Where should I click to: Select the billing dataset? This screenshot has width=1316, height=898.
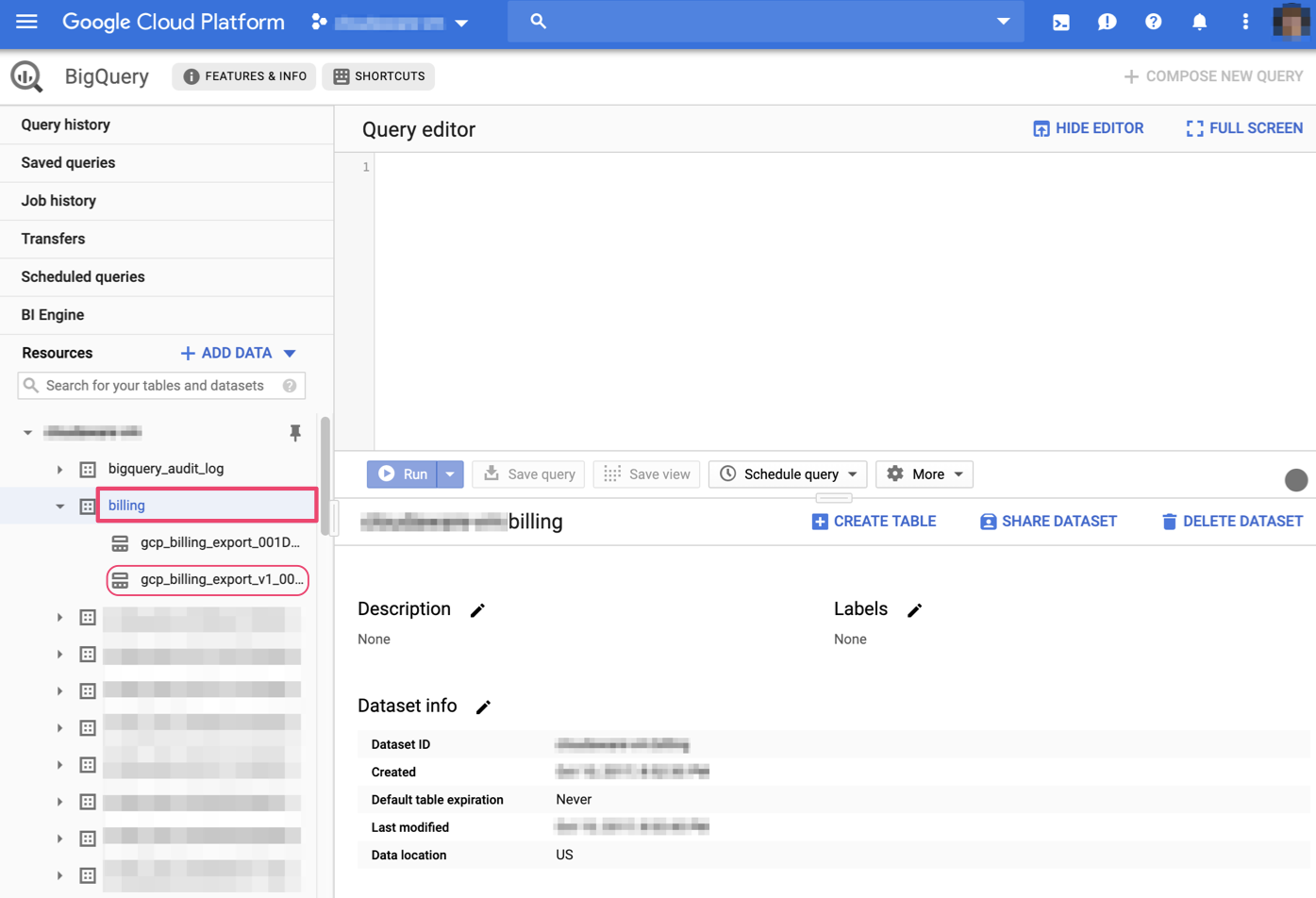126,506
